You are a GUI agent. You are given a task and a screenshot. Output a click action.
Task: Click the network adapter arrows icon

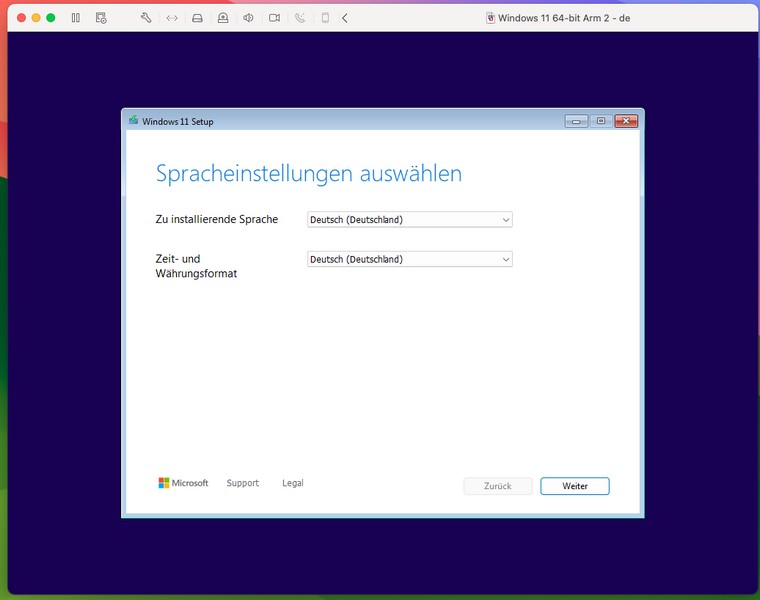pos(172,18)
